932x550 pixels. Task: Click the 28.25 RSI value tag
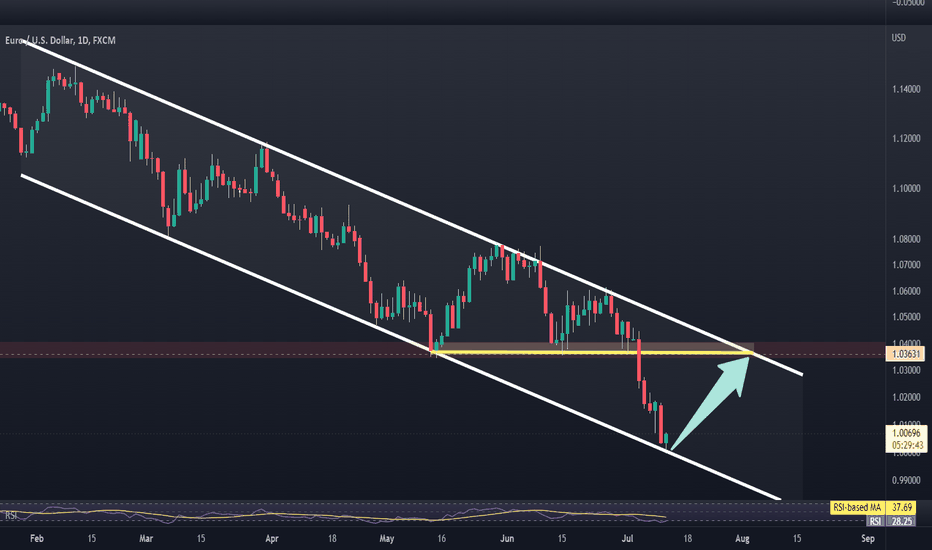pyautogui.click(x=901, y=521)
